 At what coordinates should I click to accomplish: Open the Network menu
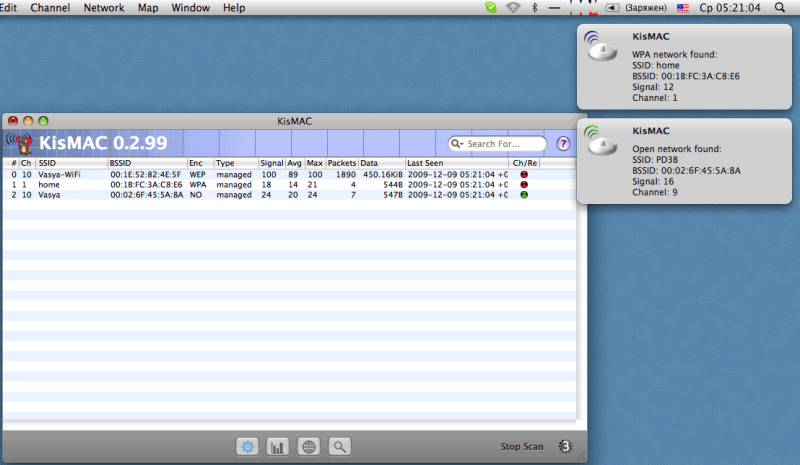pos(104,8)
